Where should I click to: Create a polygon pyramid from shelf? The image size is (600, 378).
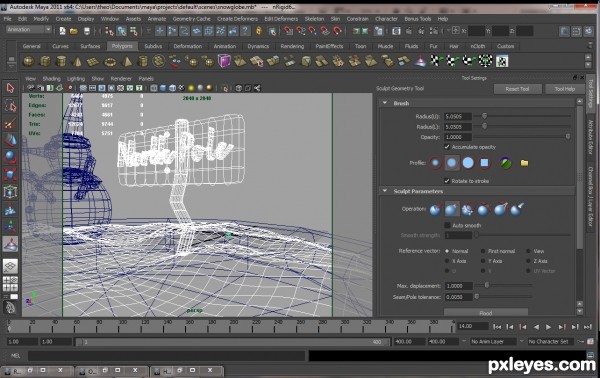click(127, 61)
